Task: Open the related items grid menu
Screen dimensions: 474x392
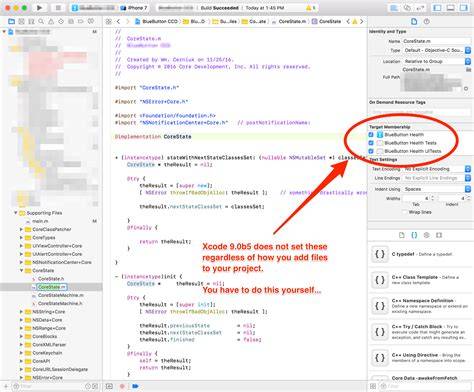Action: (109, 21)
